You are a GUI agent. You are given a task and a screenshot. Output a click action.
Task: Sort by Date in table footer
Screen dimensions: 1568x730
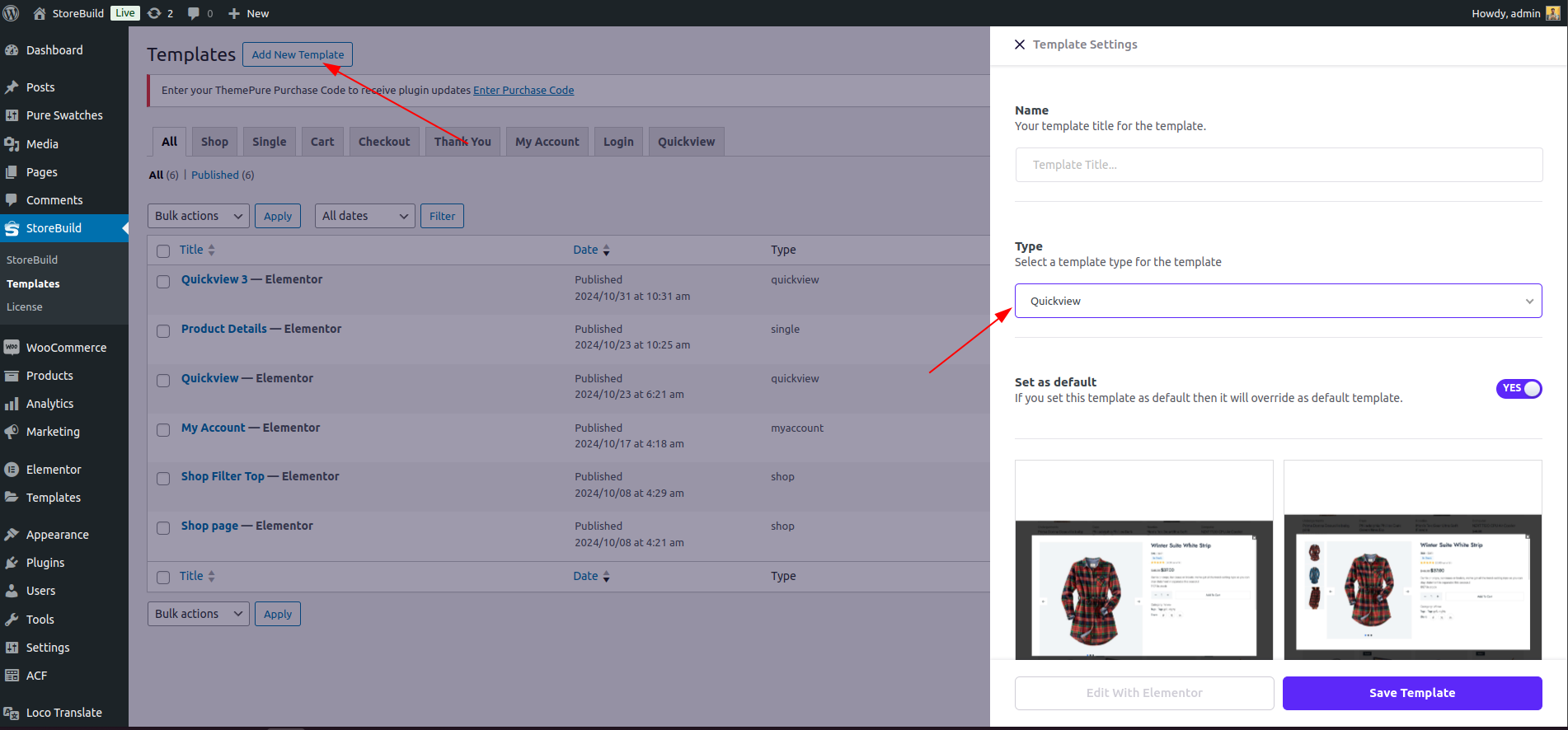[591, 576]
